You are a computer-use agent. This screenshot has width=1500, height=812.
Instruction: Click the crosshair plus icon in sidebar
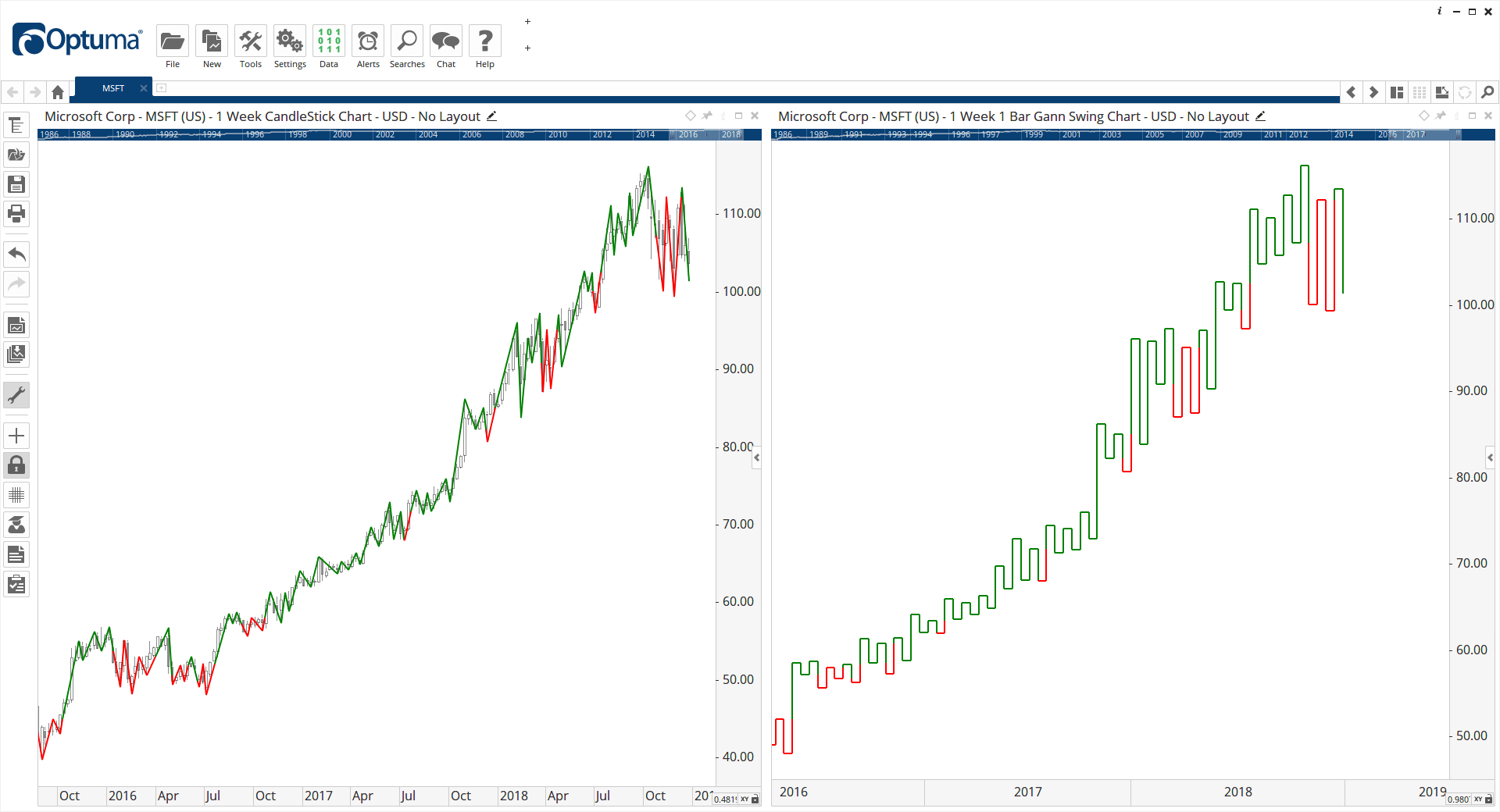[x=16, y=436]
